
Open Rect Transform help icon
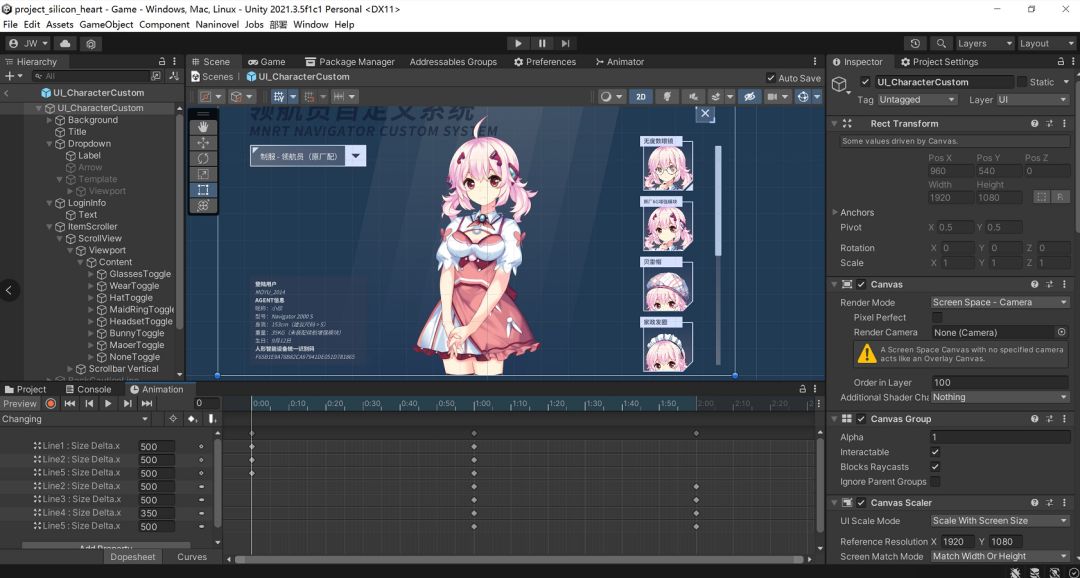tap(1035, 124)
